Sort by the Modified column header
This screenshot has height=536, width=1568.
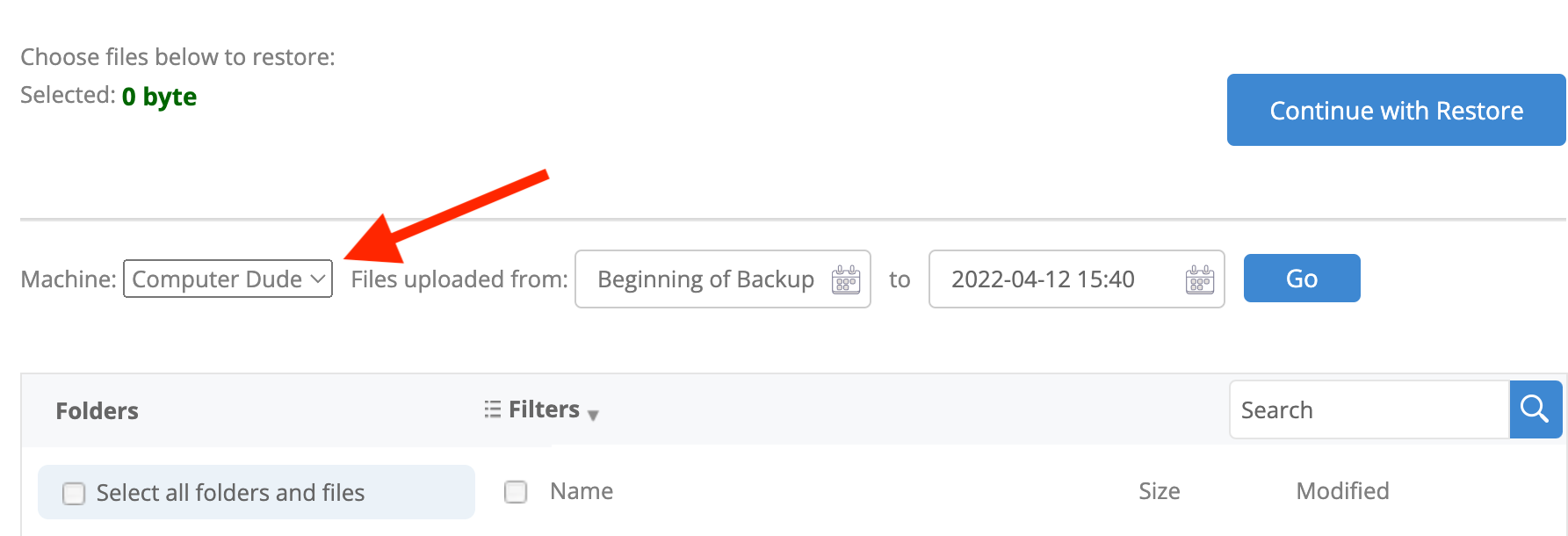coord(1342,491)
